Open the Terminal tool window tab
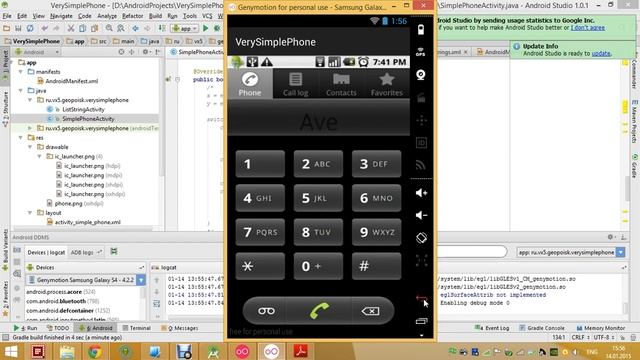This screenshot has width=640, height=360. (x=137, y=328)
